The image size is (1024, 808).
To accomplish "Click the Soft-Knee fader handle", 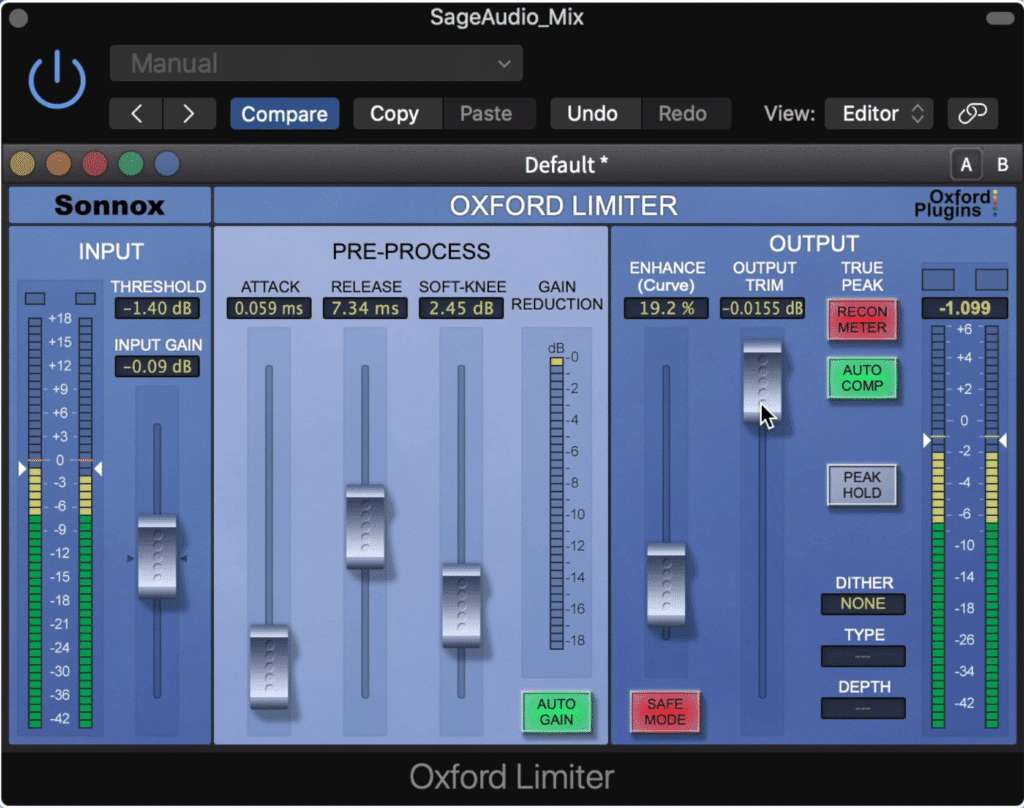I will pos(461,606).
